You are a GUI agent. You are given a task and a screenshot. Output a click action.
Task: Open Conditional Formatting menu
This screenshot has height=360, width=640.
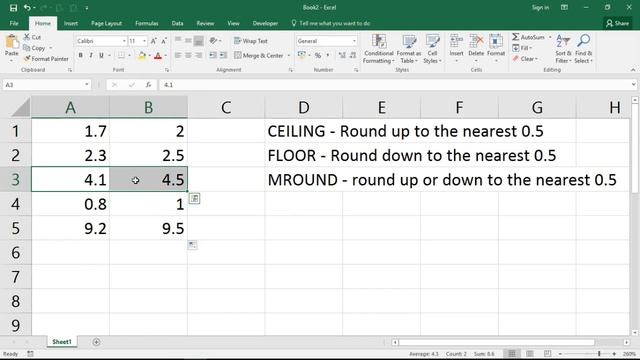(379, 49)
